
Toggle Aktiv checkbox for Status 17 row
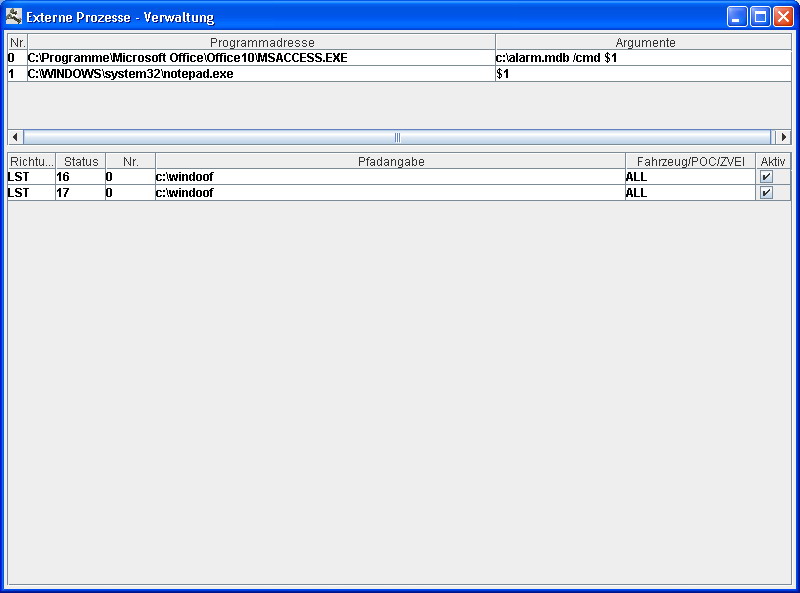tap(766, 193)
